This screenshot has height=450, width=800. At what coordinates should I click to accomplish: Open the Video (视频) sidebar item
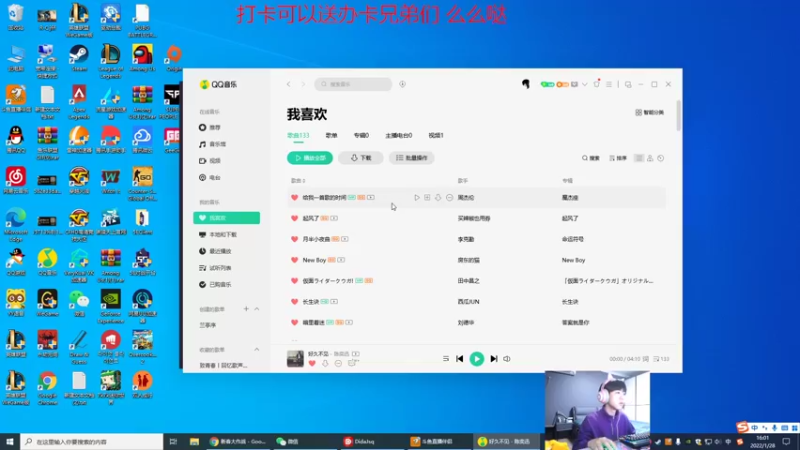tap(210, 161)
